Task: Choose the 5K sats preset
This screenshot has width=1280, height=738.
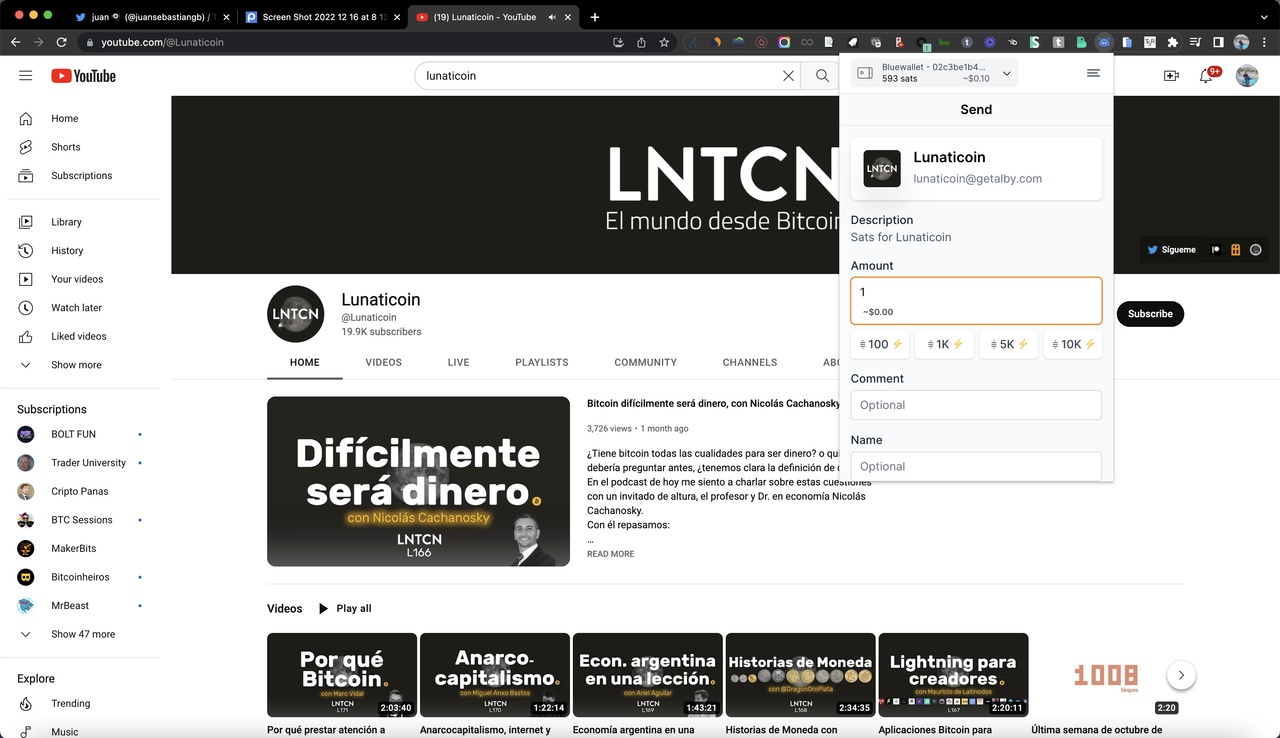Action: click(x=1008, y=344)
